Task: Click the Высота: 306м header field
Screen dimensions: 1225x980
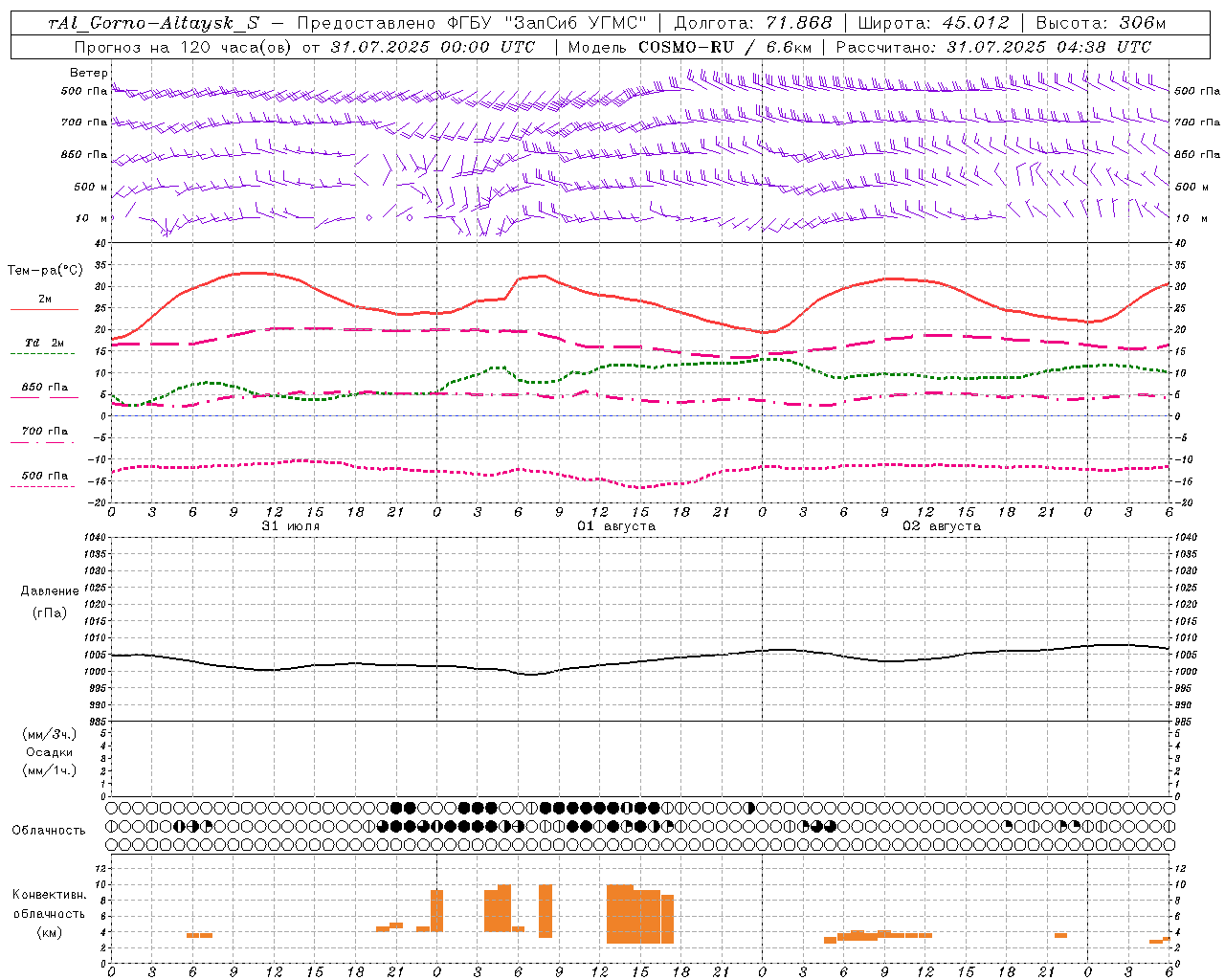Action: coord(1102,23)
